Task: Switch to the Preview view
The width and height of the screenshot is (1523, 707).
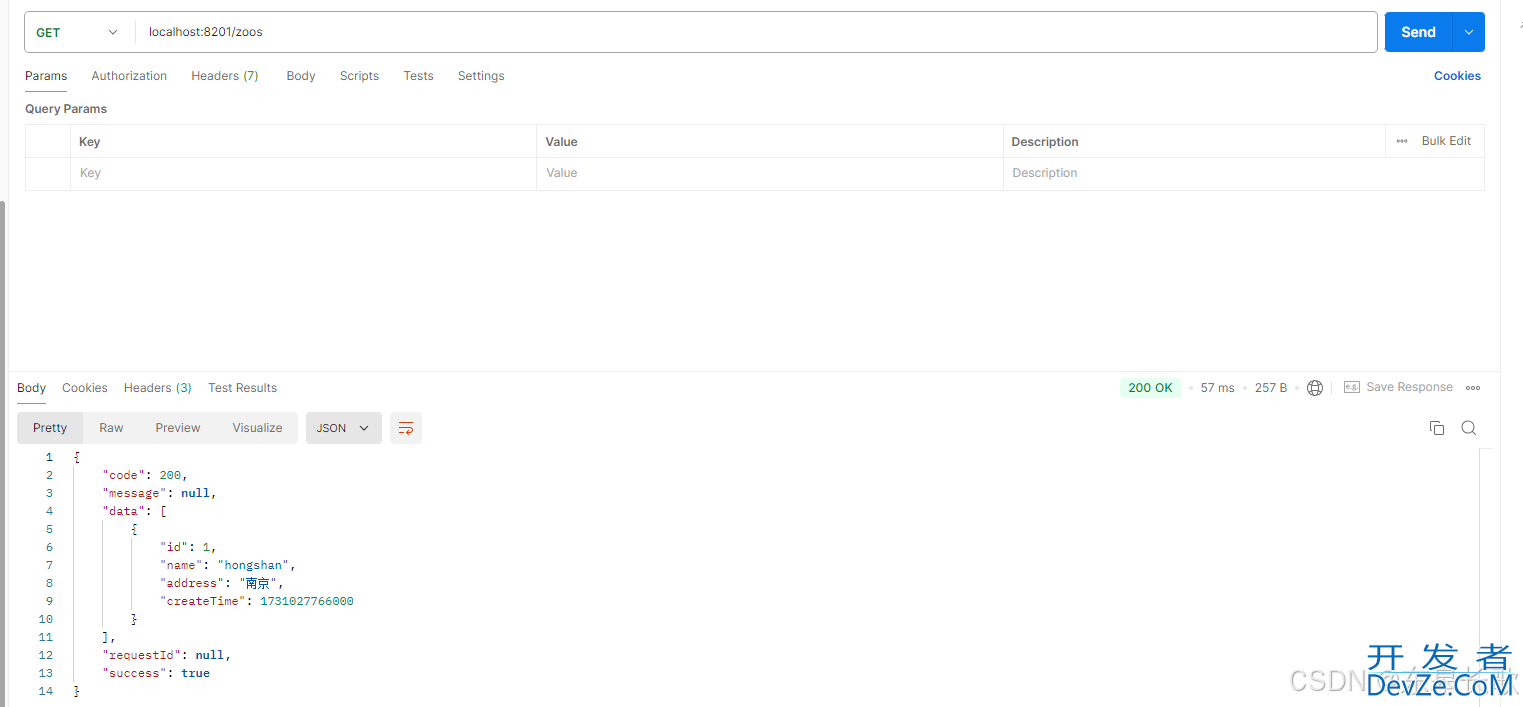Action: [178, 428]
